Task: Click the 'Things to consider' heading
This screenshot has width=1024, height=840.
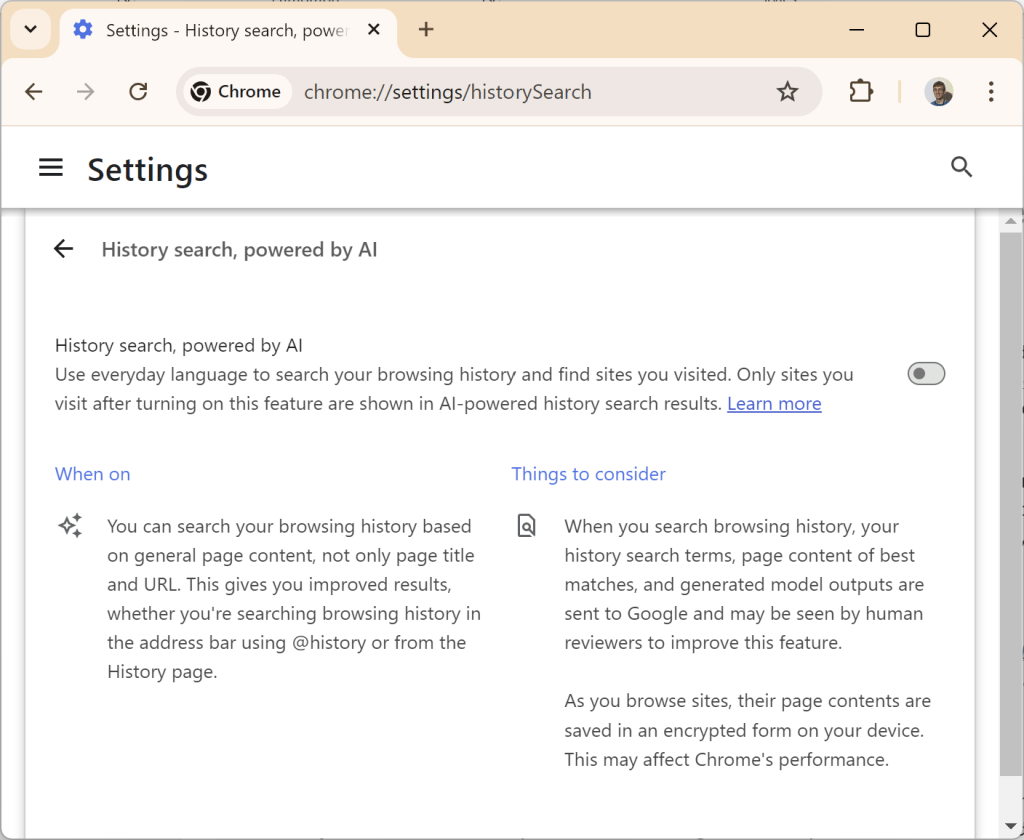Action: (588, 474)
